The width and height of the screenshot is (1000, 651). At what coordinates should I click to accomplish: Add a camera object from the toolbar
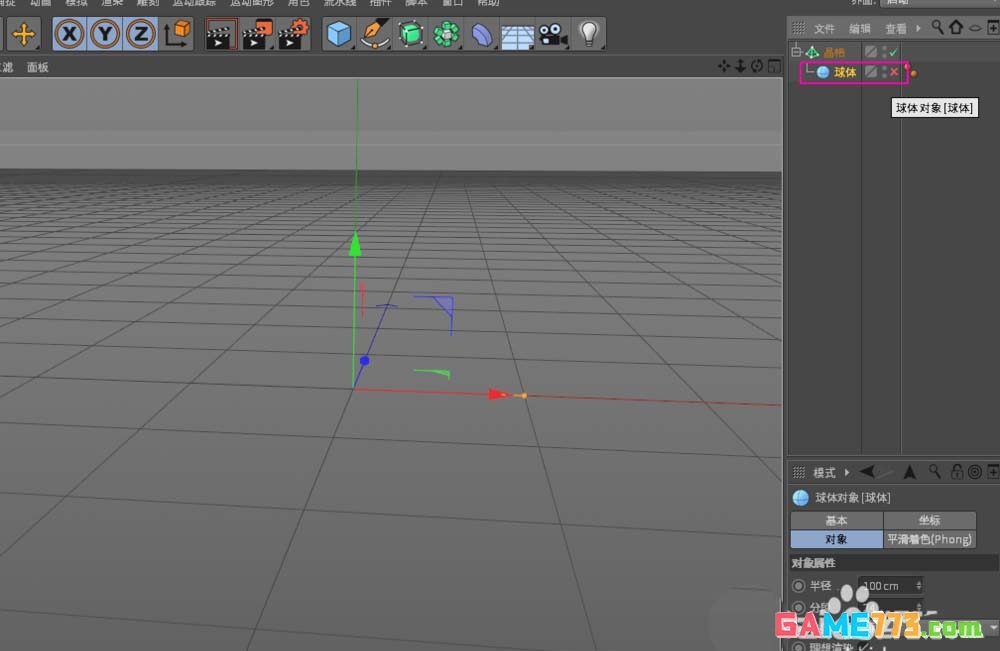click(553, 33)
